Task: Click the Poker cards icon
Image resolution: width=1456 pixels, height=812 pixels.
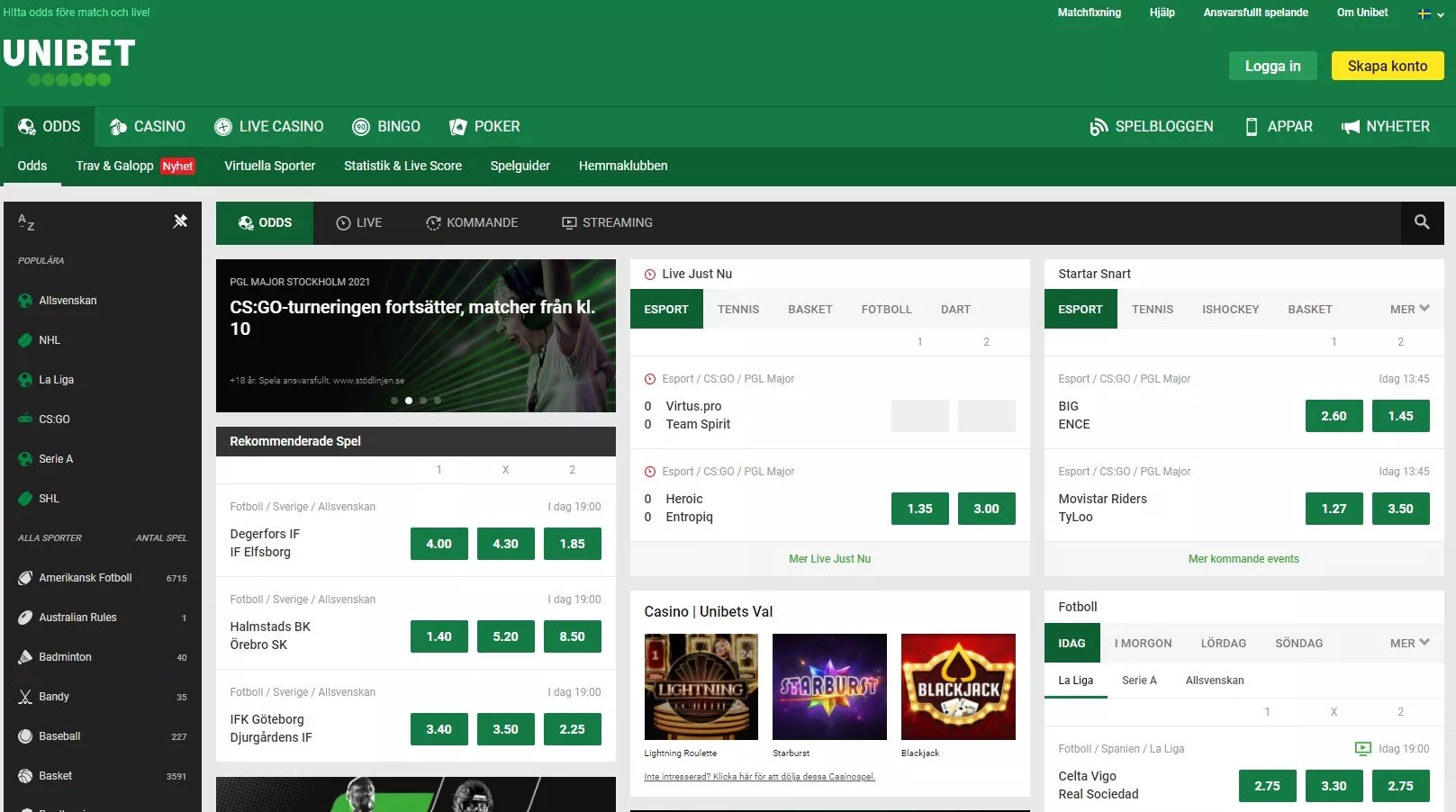Action: pos(457,127)
